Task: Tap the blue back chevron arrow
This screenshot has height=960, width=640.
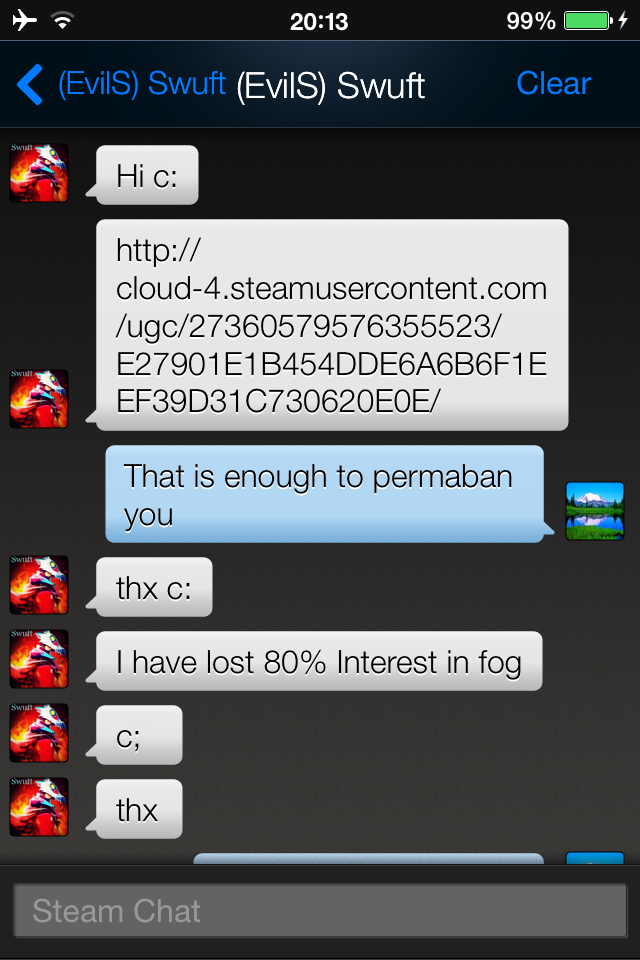Action: click(x=30, y=84)
